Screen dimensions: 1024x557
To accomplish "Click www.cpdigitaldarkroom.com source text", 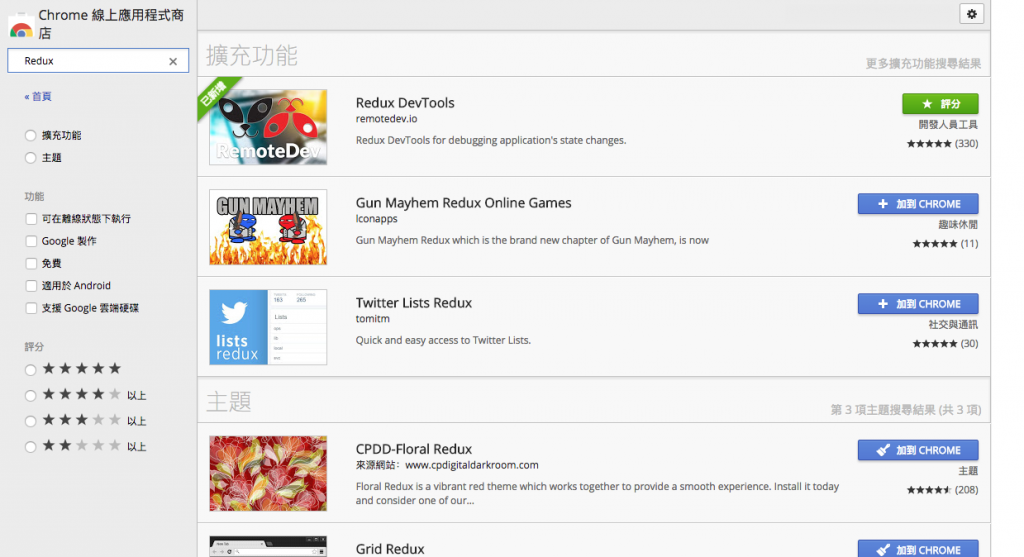I will (472, 465).
